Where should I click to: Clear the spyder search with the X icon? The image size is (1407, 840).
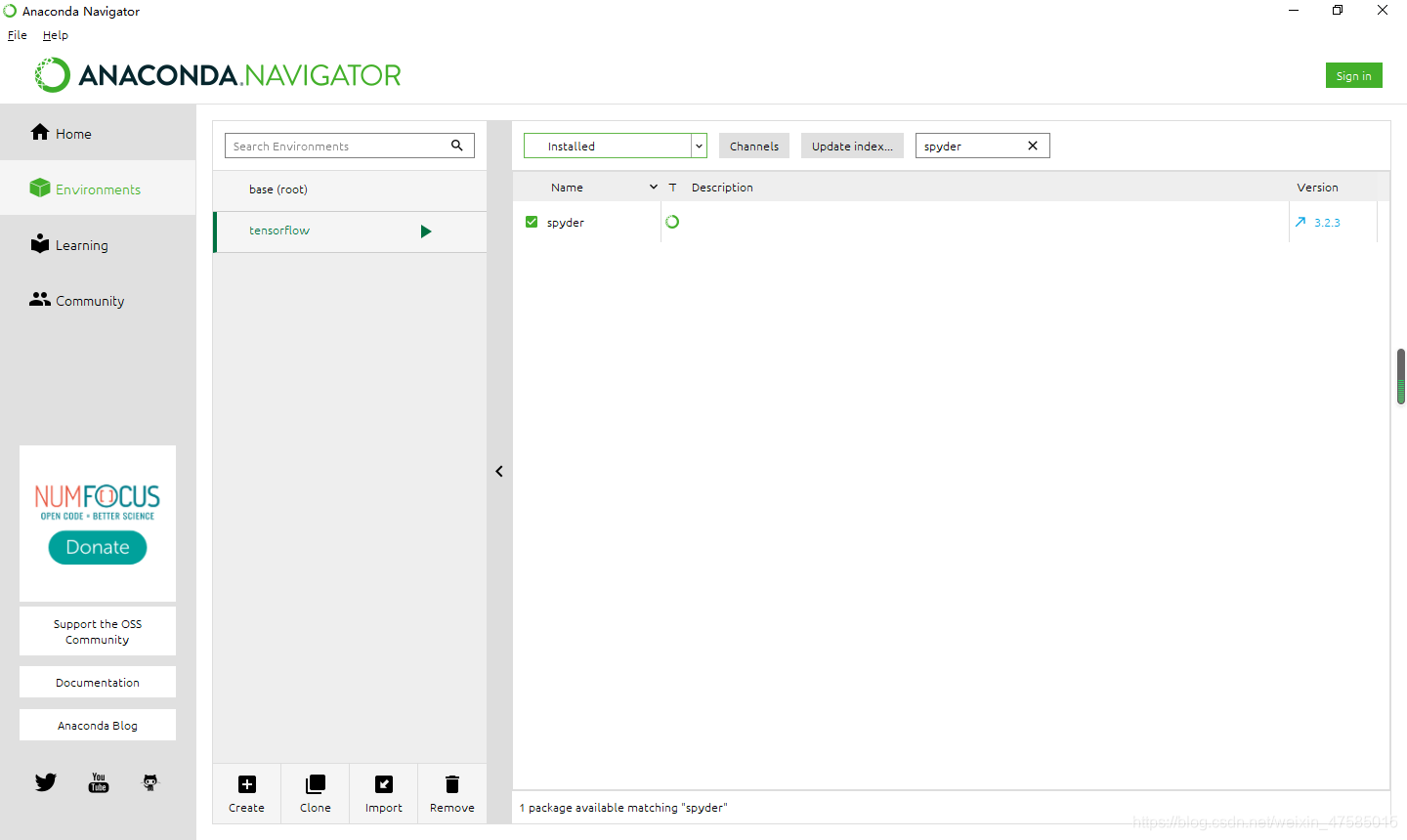(1033, 146)
